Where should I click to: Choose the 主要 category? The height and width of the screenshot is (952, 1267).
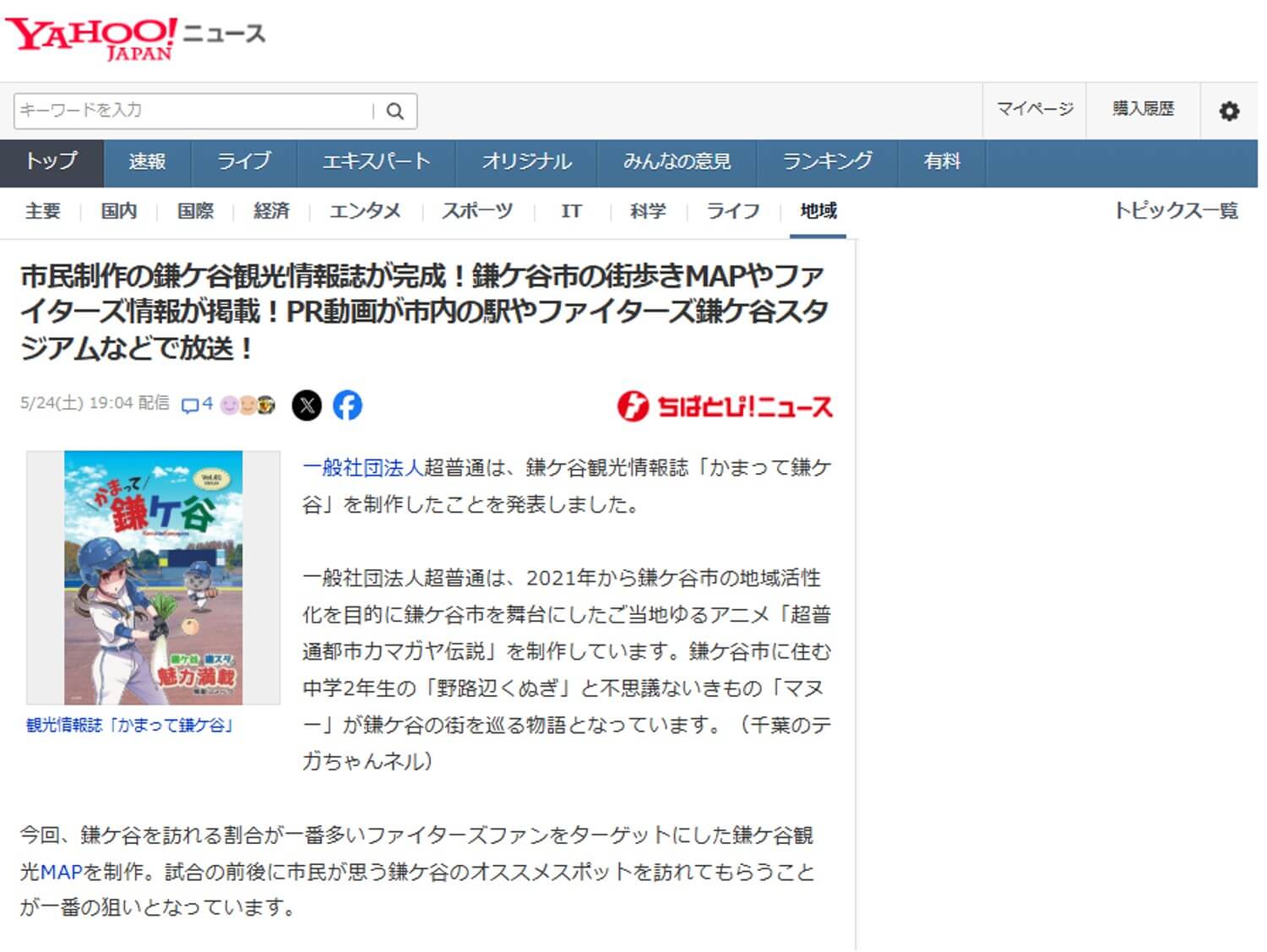tap(42, 211)
